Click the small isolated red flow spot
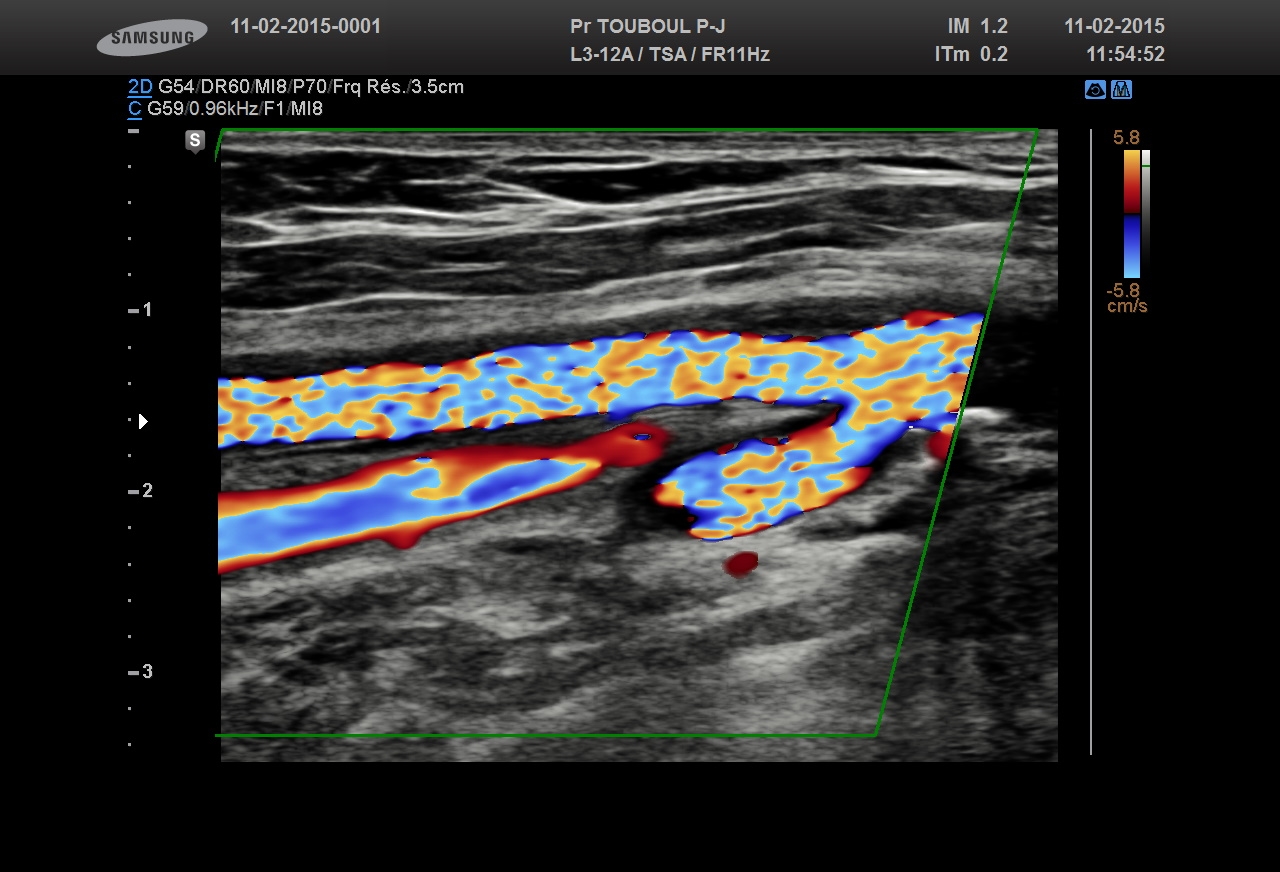 click(741, 564)
